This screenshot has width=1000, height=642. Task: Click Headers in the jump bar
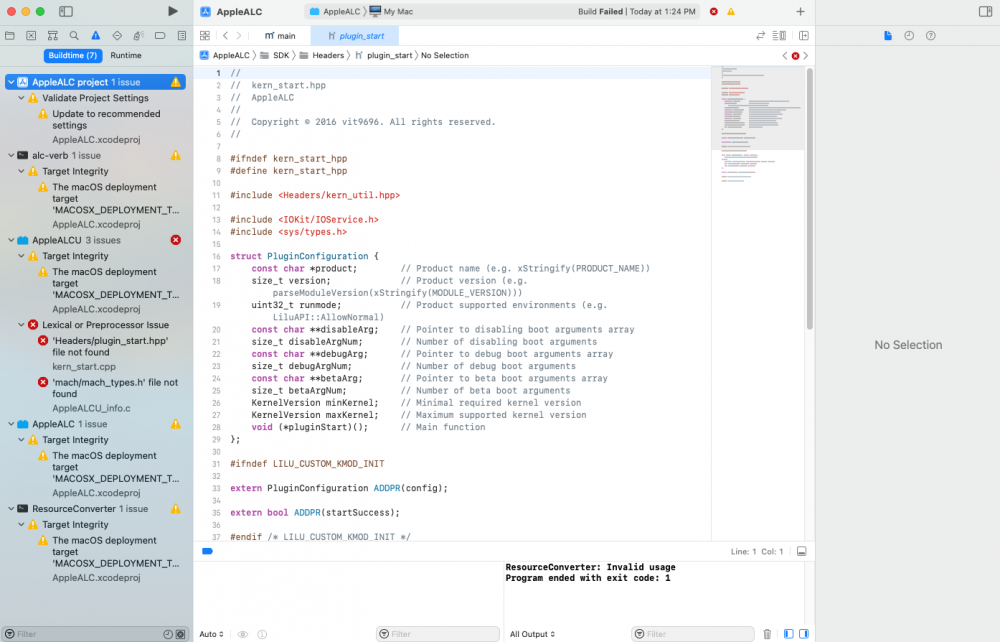coord(322,55)
